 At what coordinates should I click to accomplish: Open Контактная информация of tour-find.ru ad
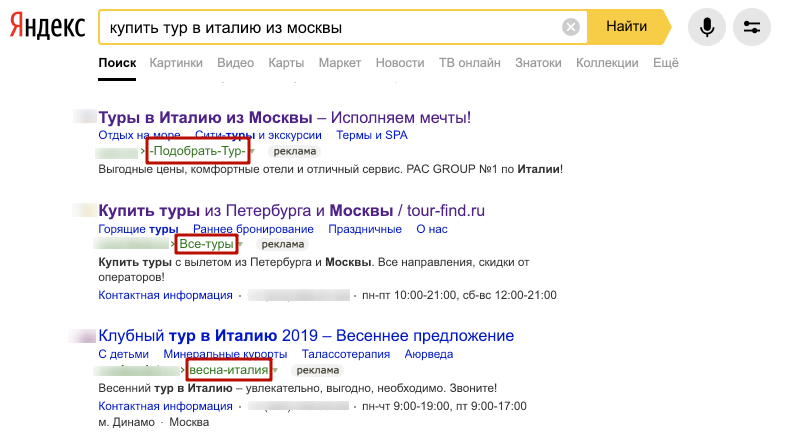(166, 295)
